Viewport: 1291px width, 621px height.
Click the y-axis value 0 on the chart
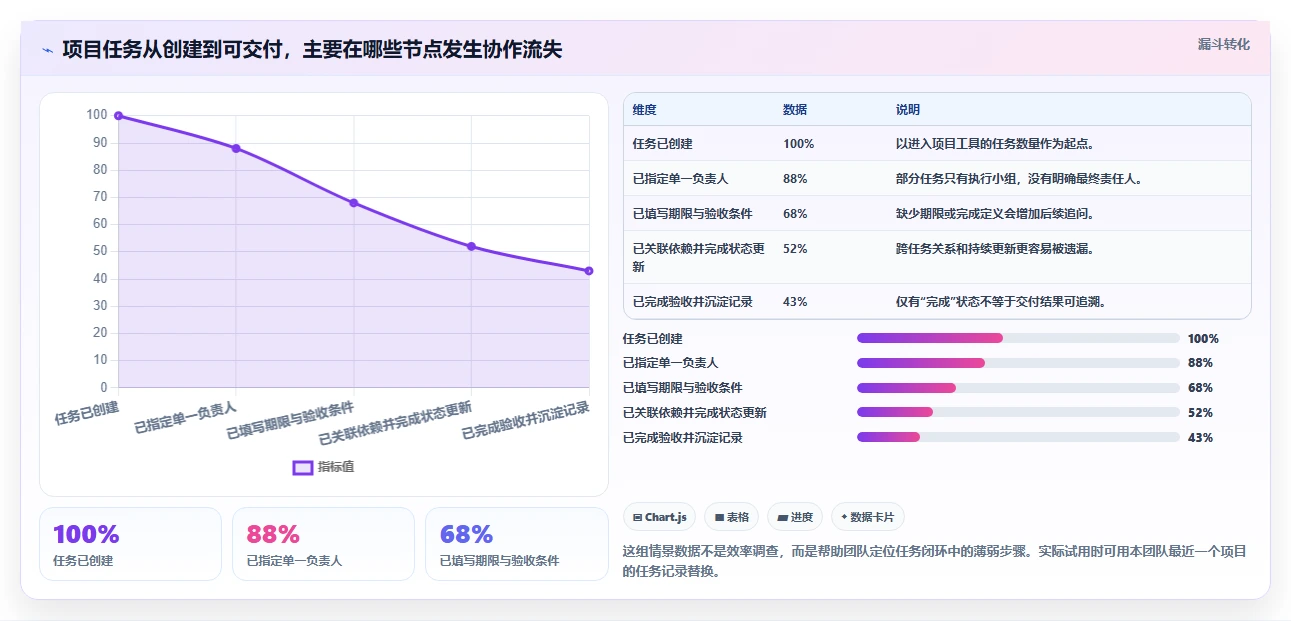(x=103, y=387)
